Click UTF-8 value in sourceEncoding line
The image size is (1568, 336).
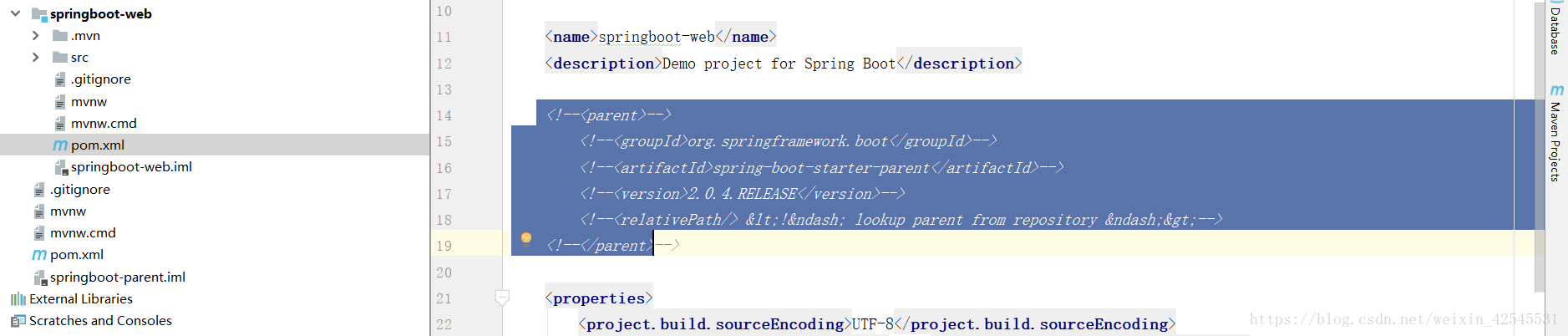pos(872,324)
